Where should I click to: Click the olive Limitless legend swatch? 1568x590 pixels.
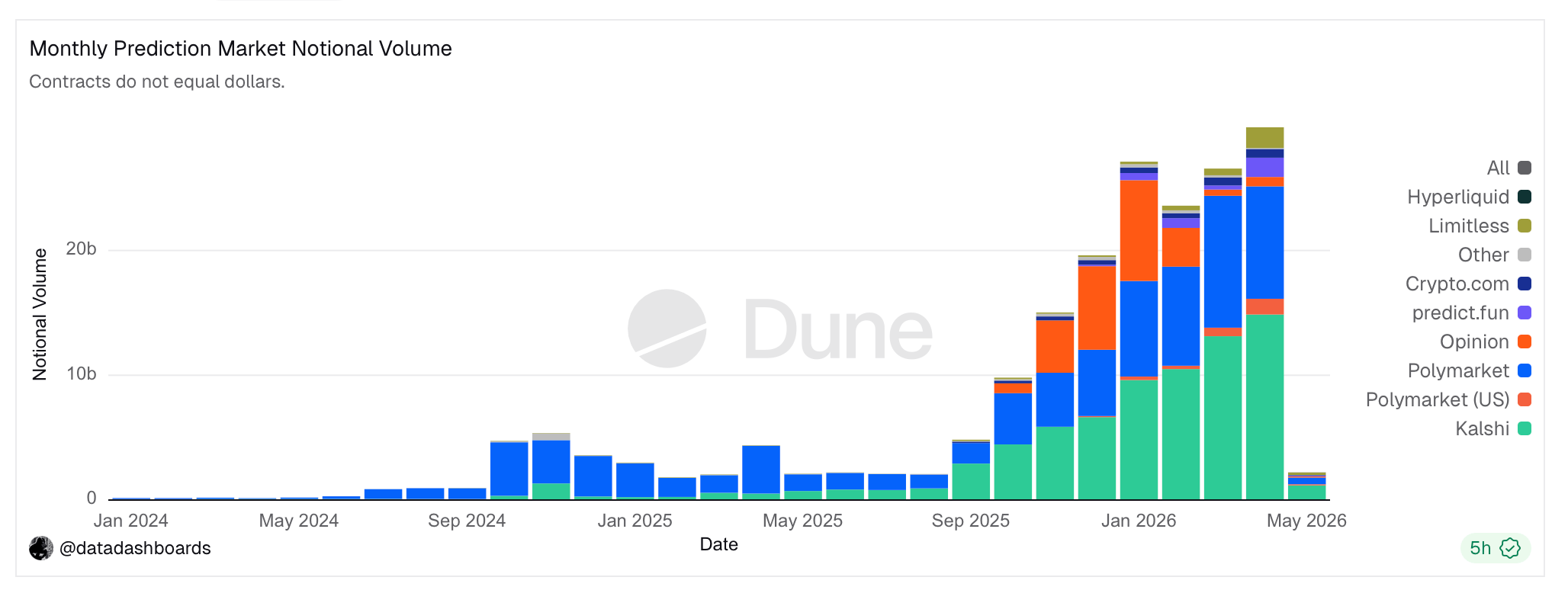coord(1525,226)
